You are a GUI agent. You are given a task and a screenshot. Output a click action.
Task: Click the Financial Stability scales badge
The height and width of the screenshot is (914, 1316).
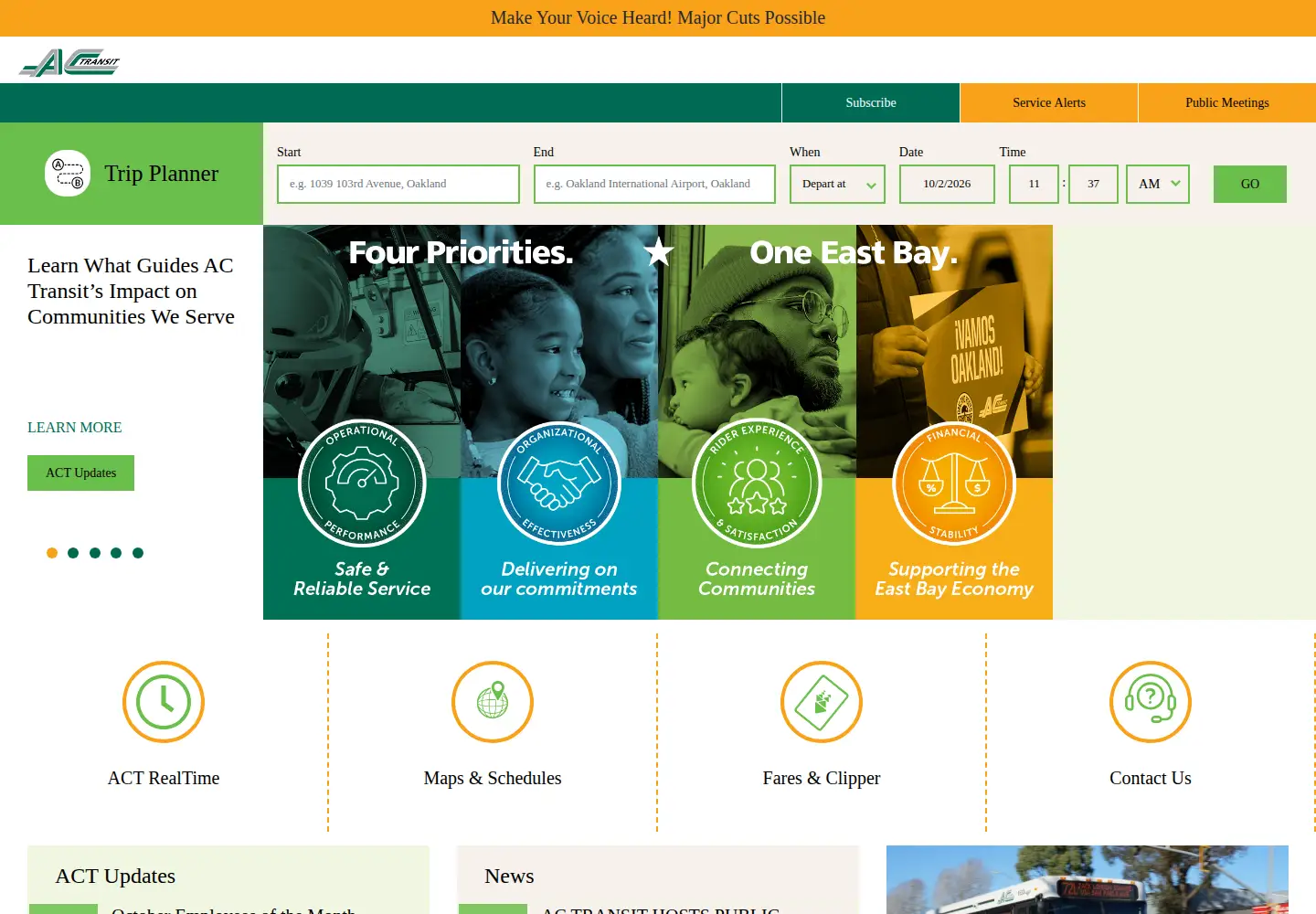(x=954, y=483)
